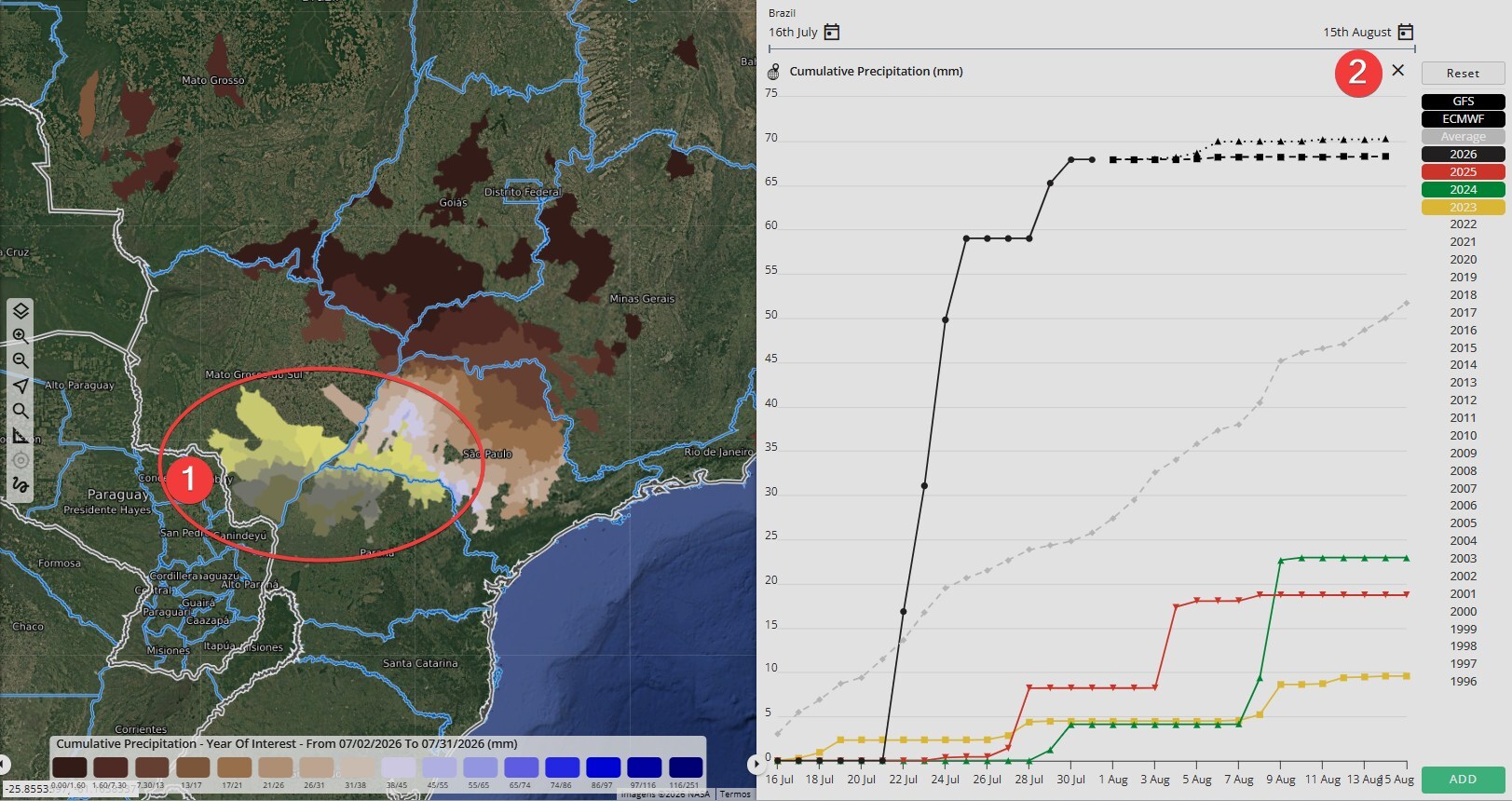Click the 65/74 blue legend swatch
This screenshot has width=1512, height=801.
(521, 767)
